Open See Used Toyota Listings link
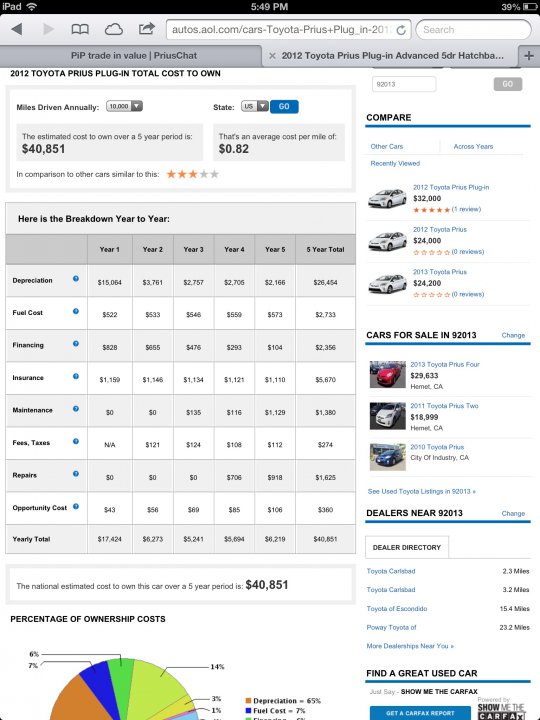 pyautogui.click(x=422, y=491)
